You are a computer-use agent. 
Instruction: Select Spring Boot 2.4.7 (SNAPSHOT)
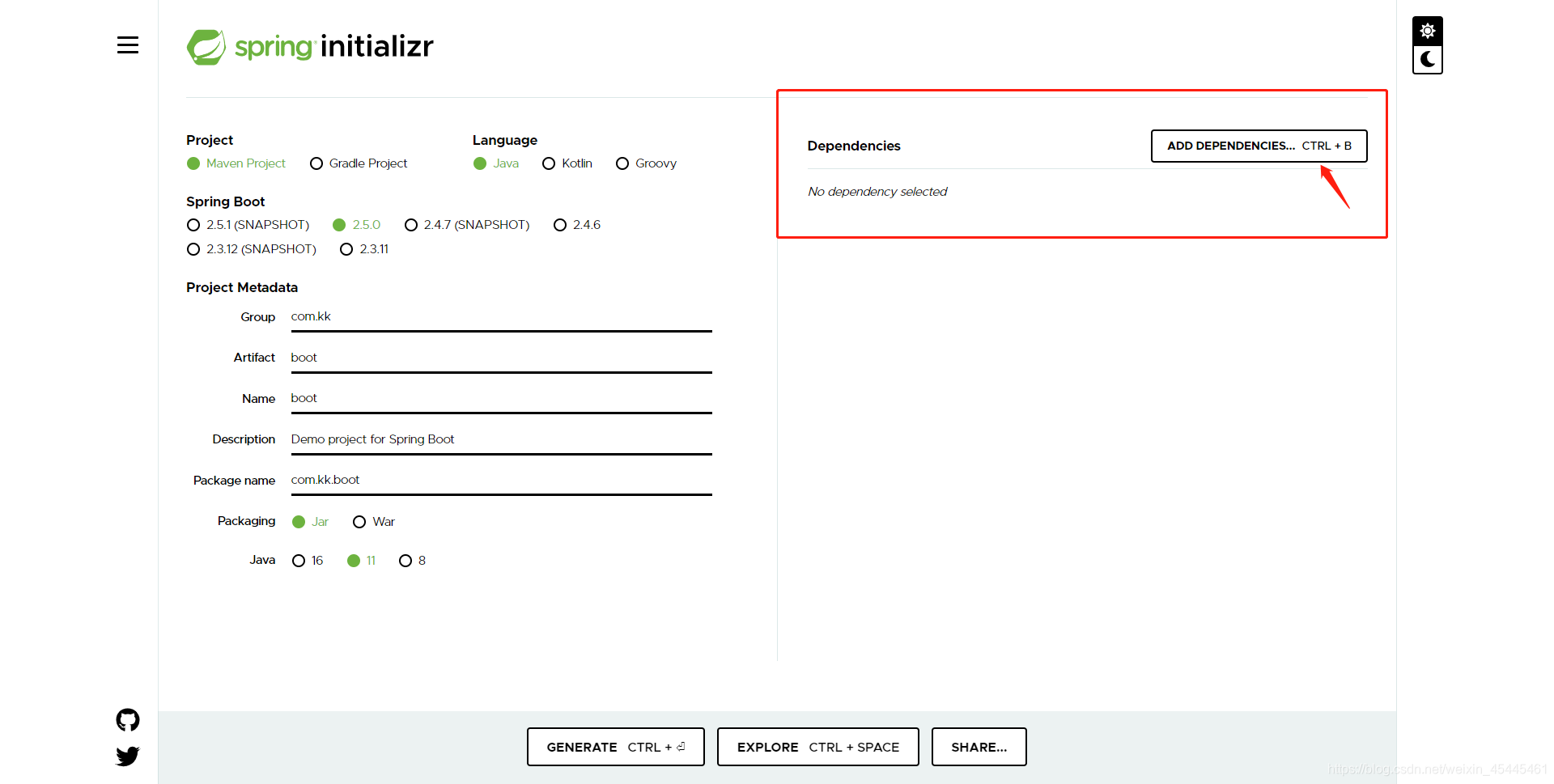click(x=467, y=225)
